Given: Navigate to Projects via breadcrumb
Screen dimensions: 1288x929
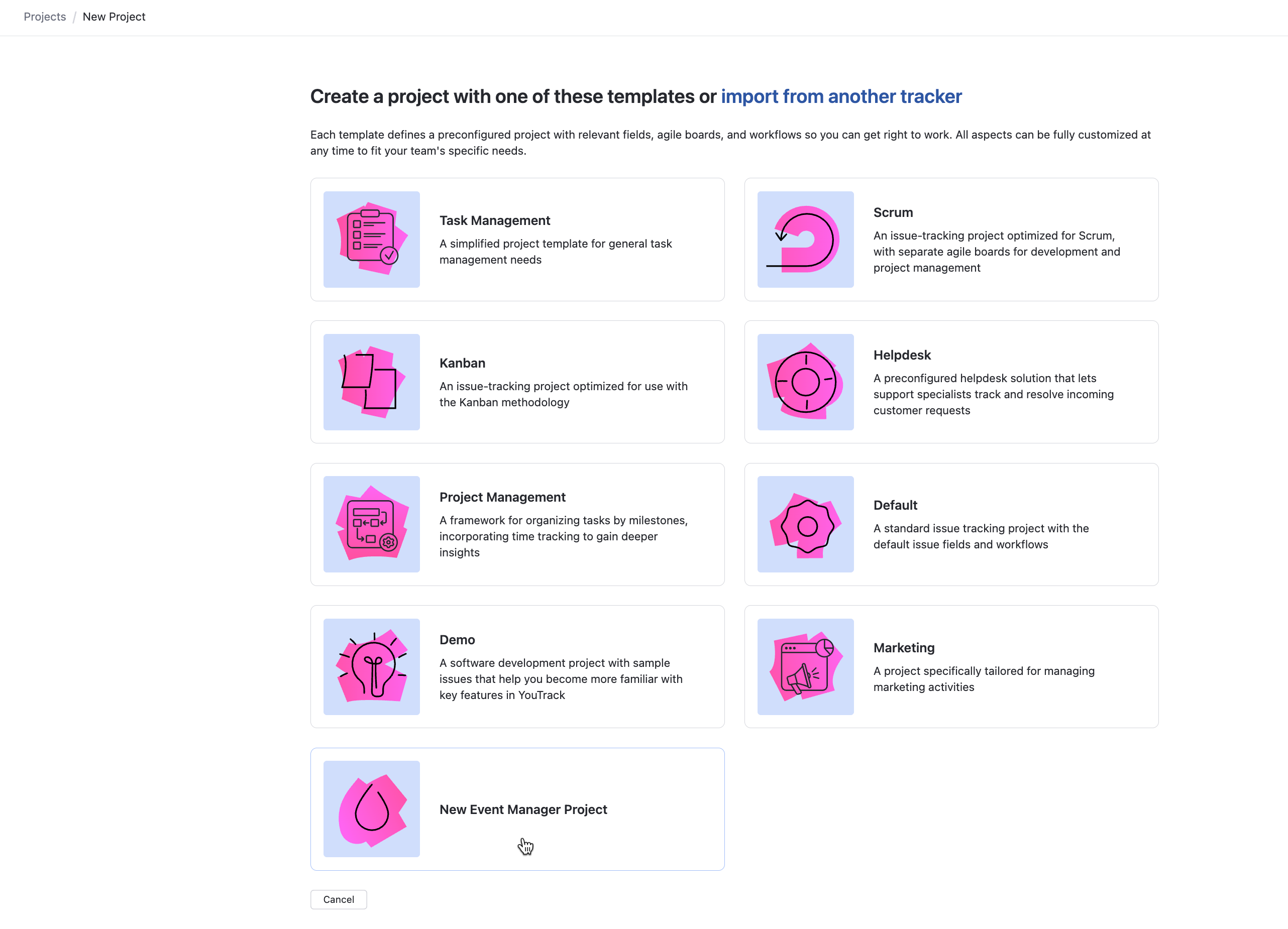Looking at the screenshot, I should point(44,17).
